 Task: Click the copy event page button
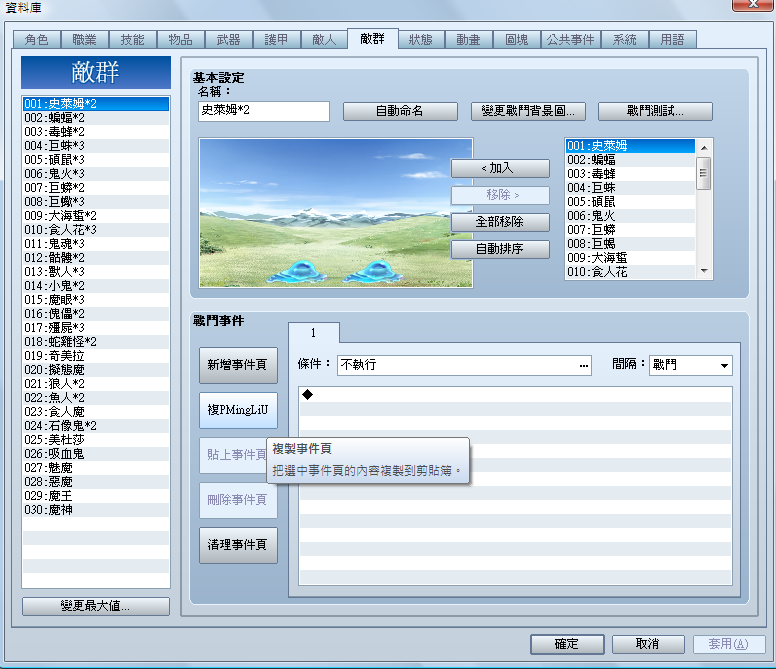pos(238,410)
